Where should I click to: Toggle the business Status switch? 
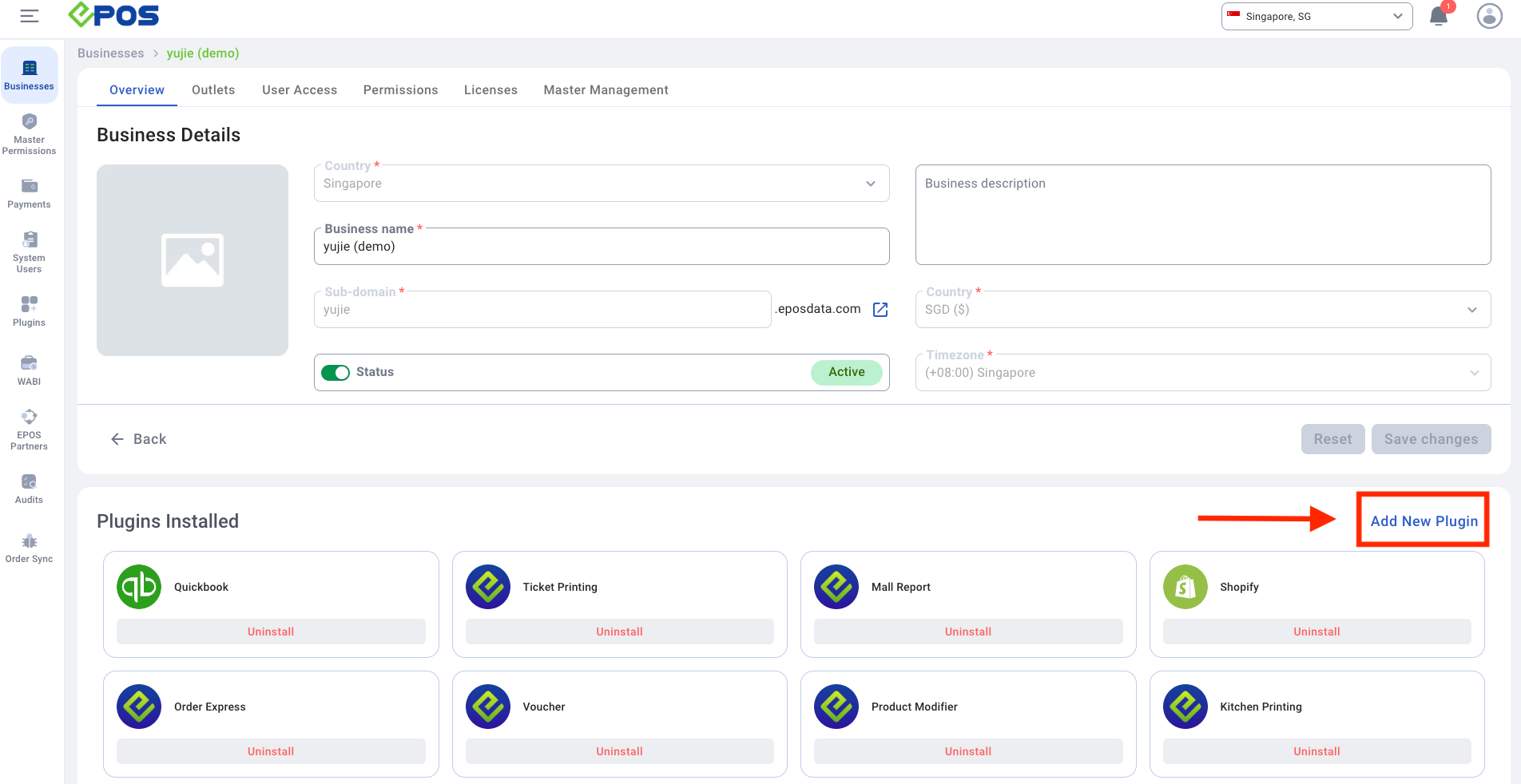point(336,373)
